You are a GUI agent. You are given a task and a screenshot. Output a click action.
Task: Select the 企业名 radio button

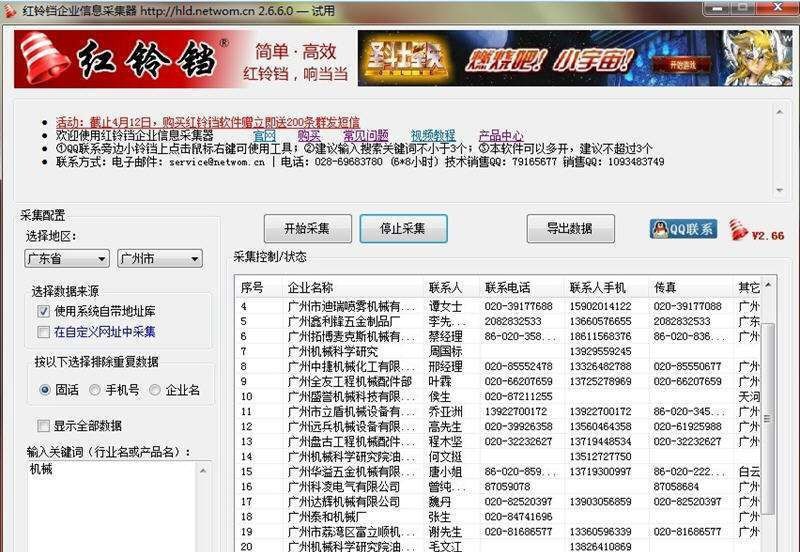(x=155, y=390)
